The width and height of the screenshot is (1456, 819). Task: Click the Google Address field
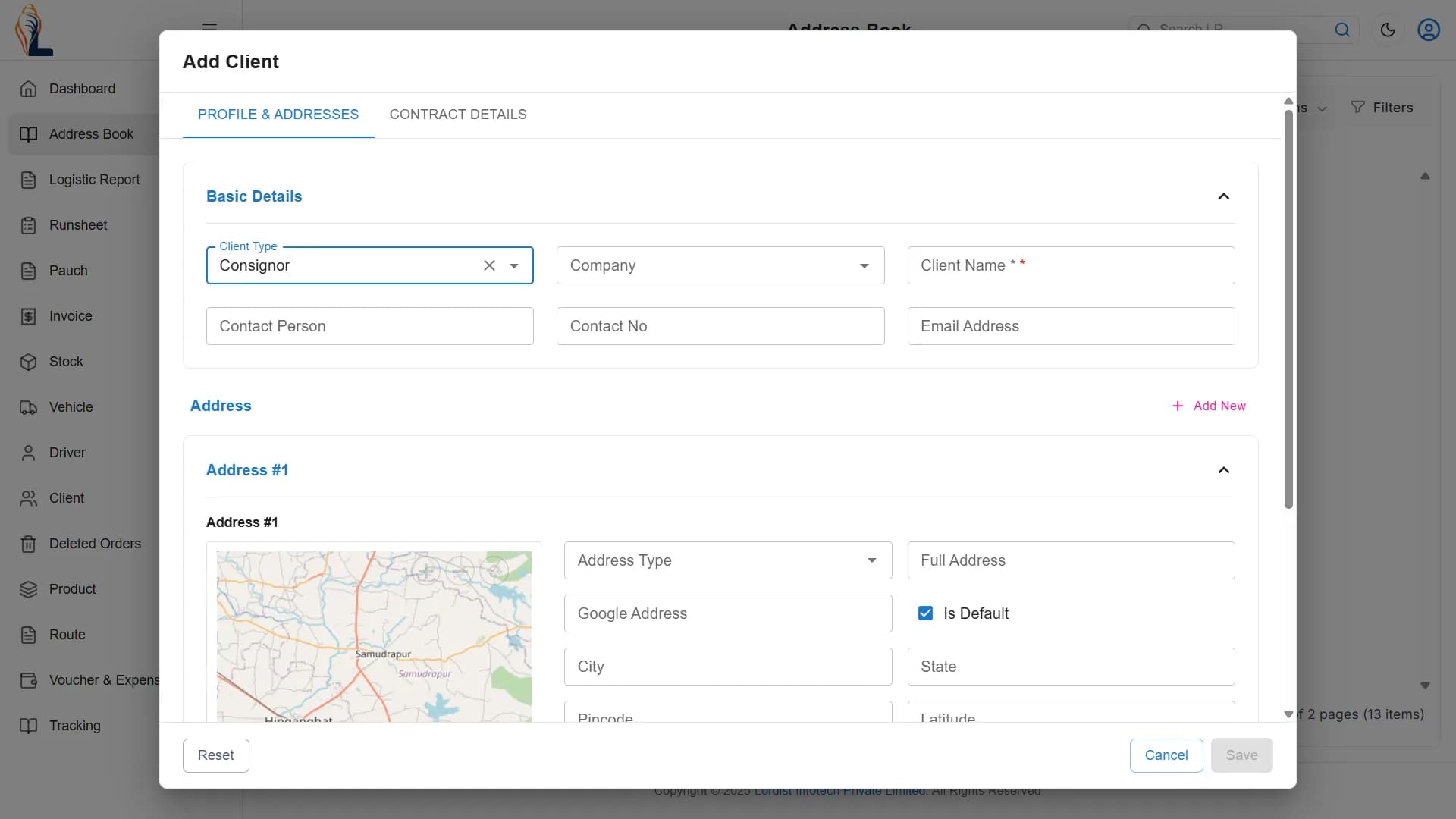pyautogui.click(x=728, y=613)
